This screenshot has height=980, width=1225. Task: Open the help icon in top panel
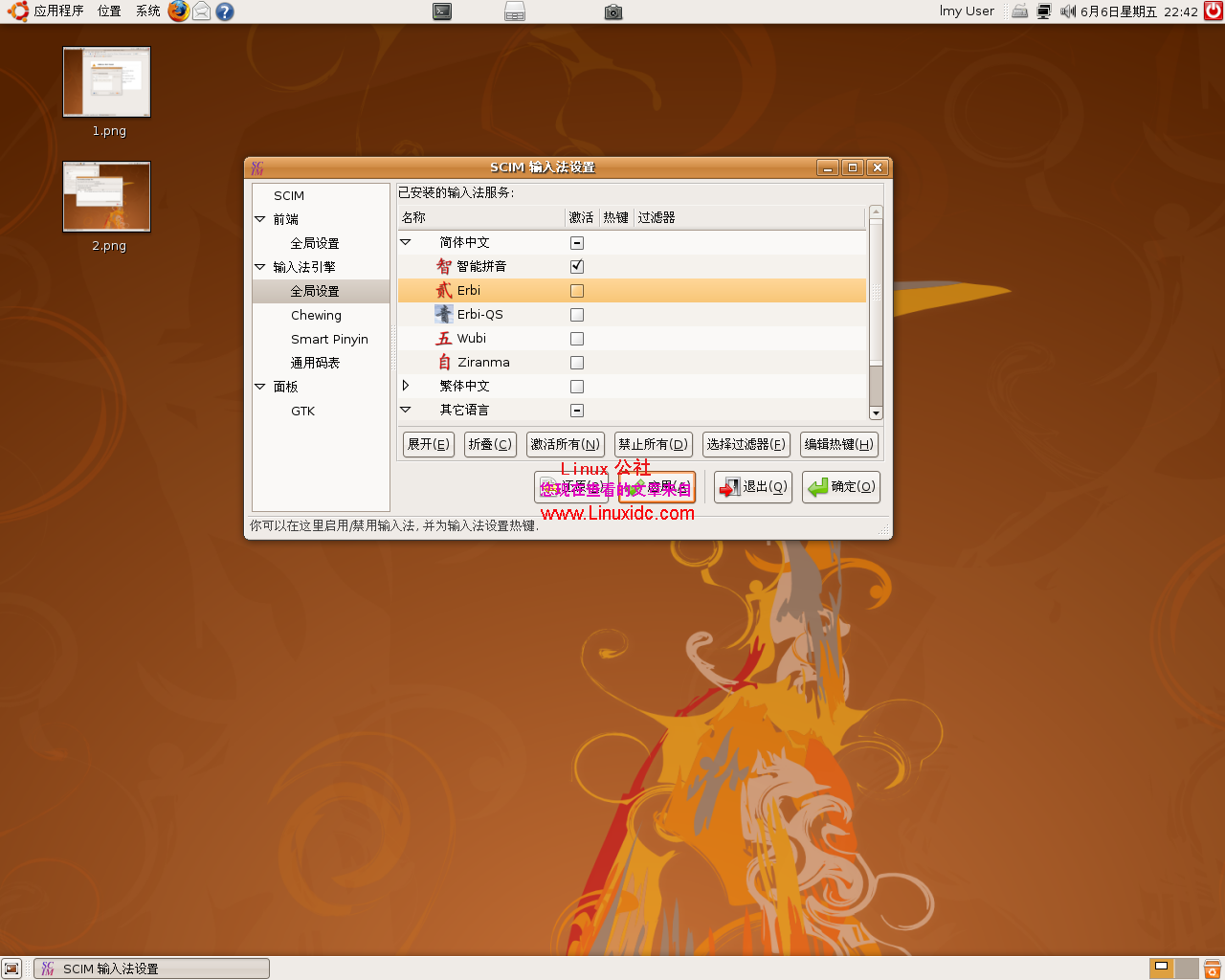click(x=225, y=11)
